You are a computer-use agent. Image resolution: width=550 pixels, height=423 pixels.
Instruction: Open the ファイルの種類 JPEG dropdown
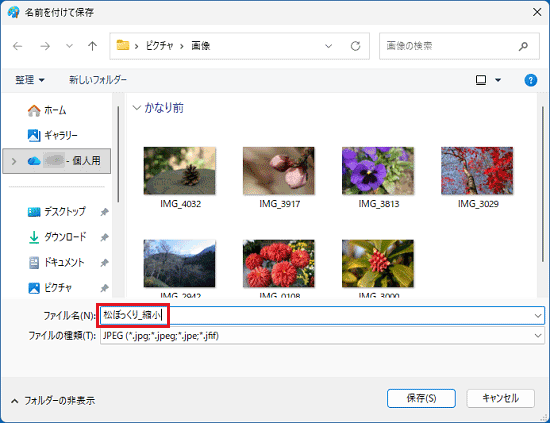point(322,336)
